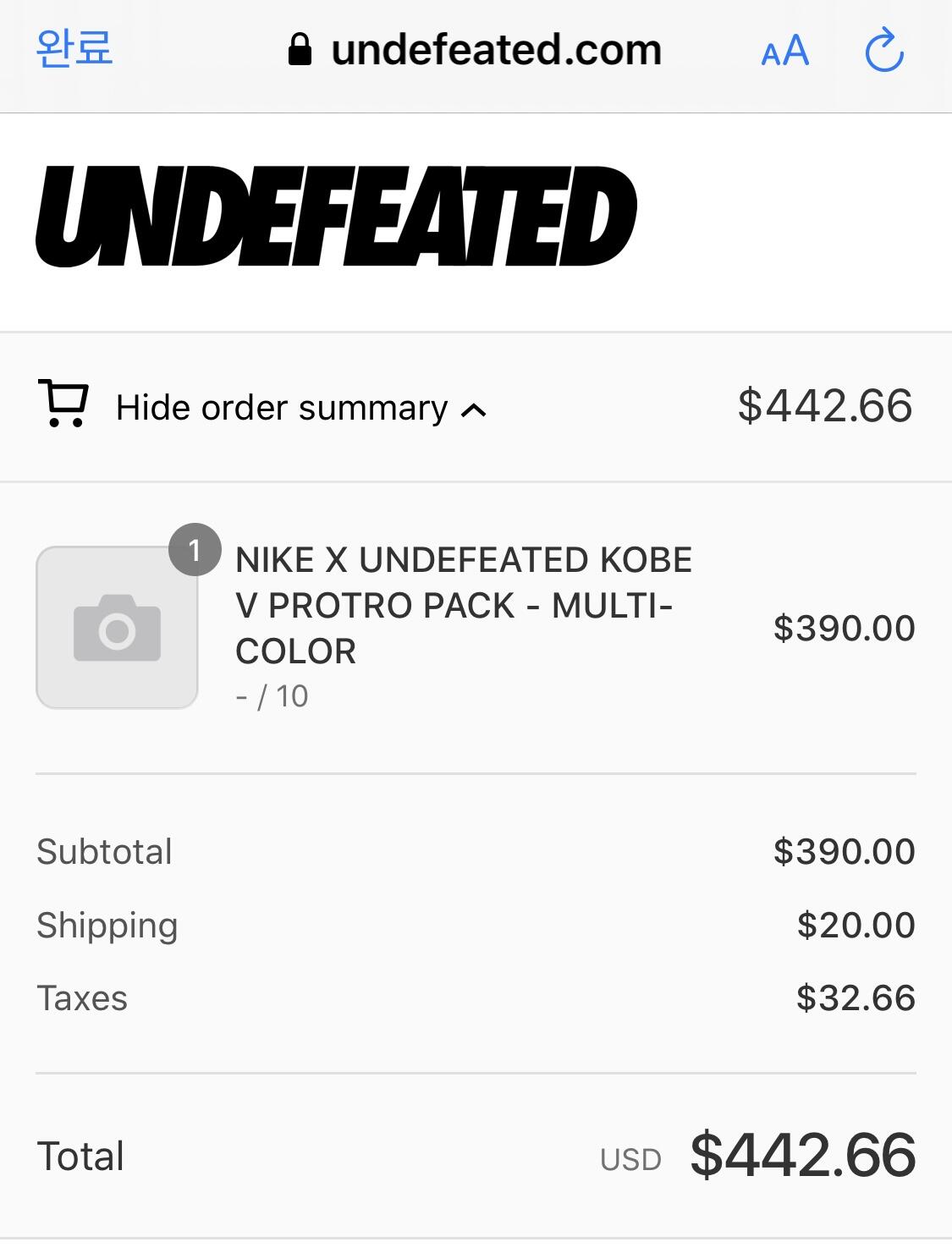The image size is (952, 1253).
Task: Click the shopping cart icon
Action: tap(63, 404)
